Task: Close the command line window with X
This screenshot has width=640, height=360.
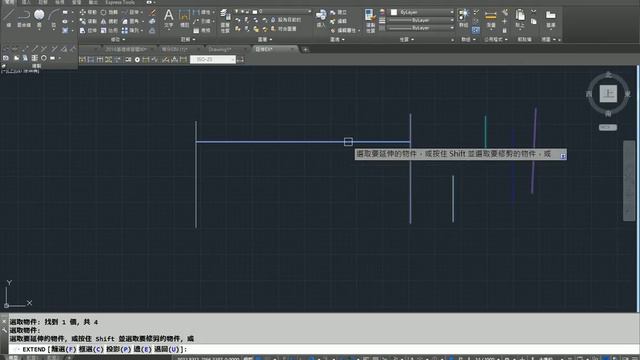Action: [x=4, y=321]
